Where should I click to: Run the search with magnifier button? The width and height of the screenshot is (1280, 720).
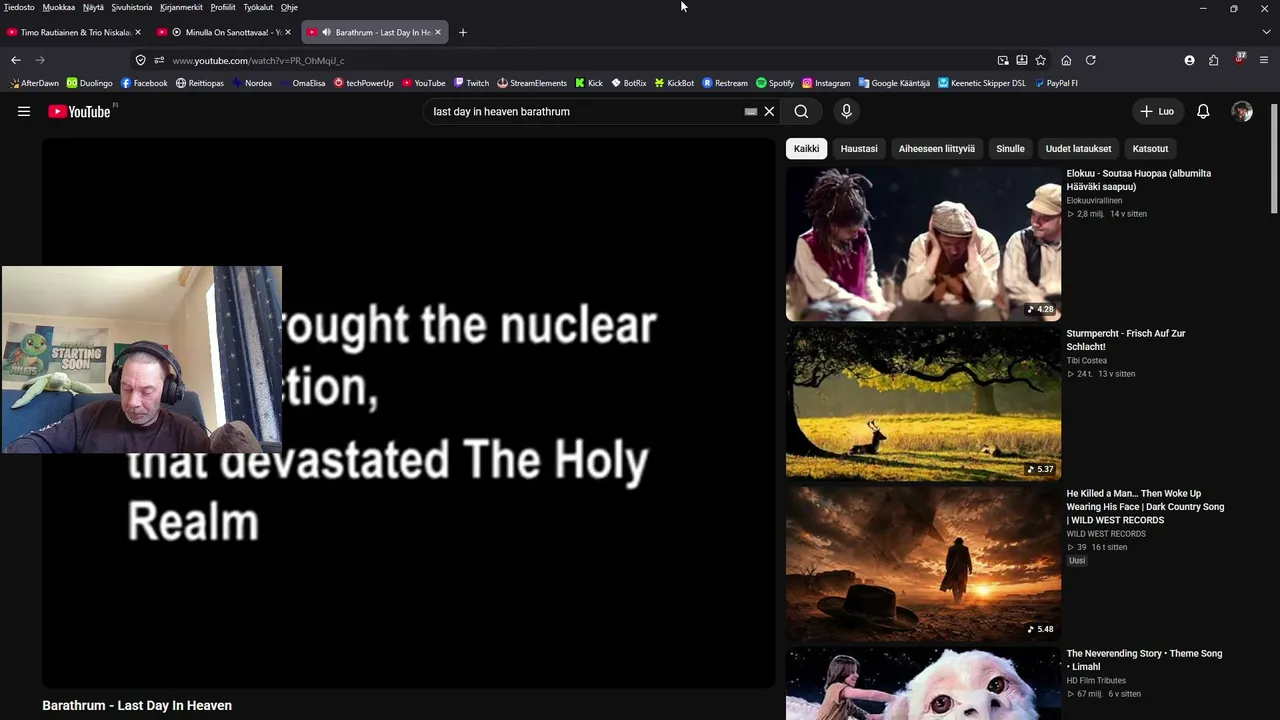coord(801,112)
